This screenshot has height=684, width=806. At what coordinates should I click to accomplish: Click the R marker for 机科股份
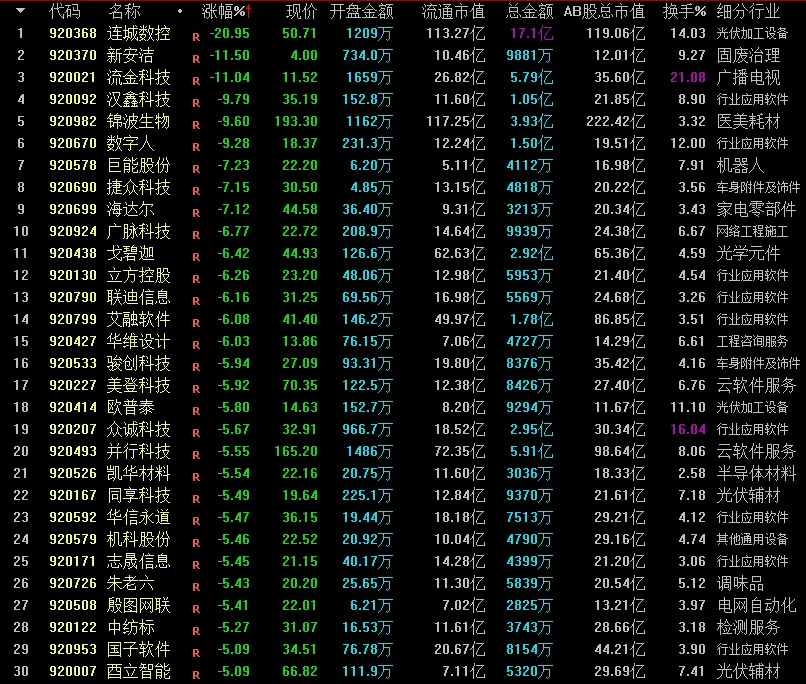pyautogui.click(x=196, y=543)
